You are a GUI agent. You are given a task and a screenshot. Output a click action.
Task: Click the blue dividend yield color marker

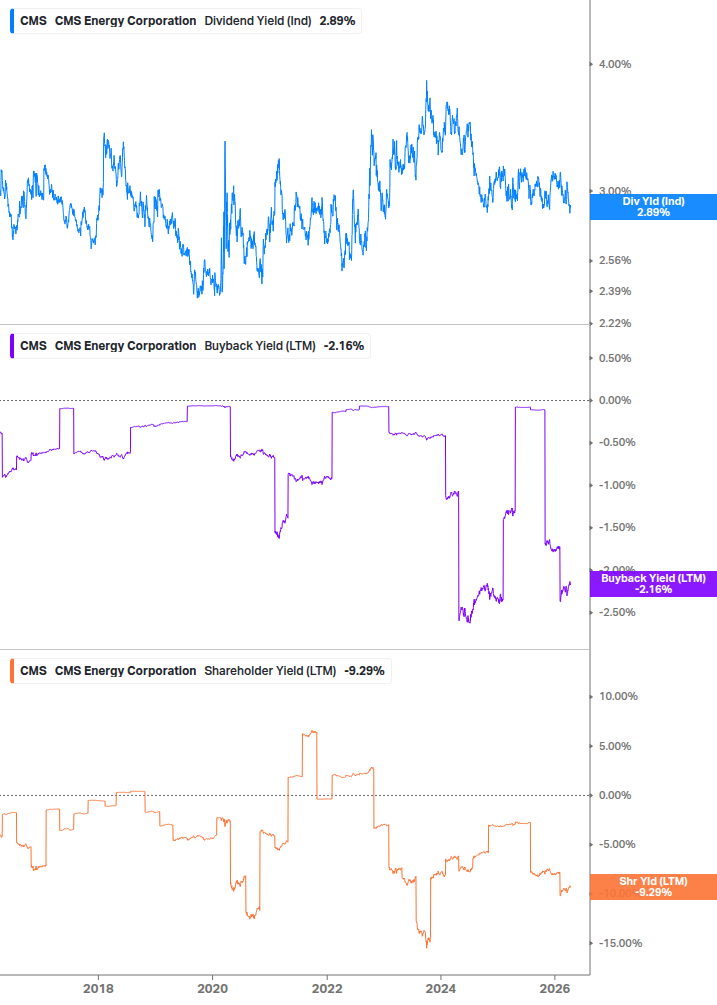(x=12, y=21)
